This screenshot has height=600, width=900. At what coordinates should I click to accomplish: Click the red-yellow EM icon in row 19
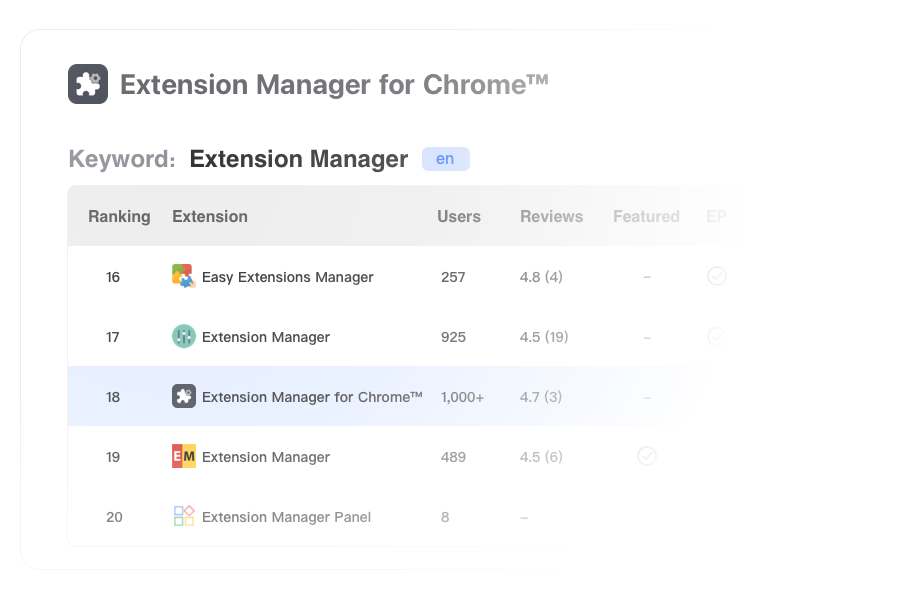[x=184, y=456]
